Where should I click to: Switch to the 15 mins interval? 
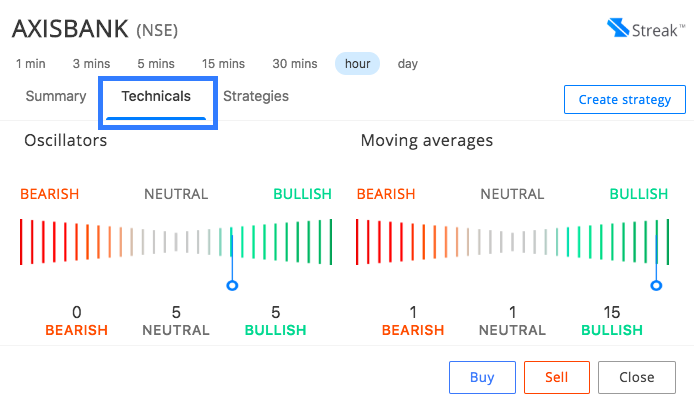223,64
